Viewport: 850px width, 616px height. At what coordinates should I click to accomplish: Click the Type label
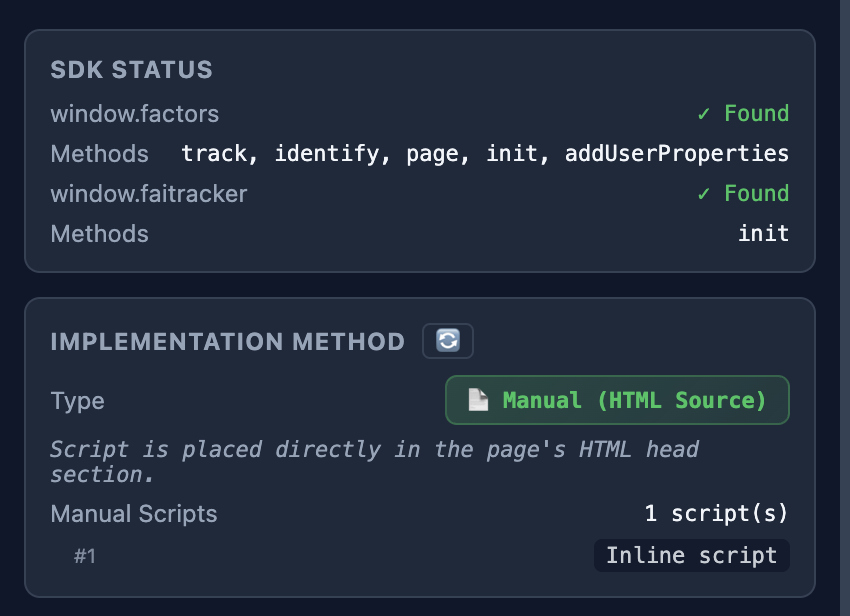click(77, 401)
